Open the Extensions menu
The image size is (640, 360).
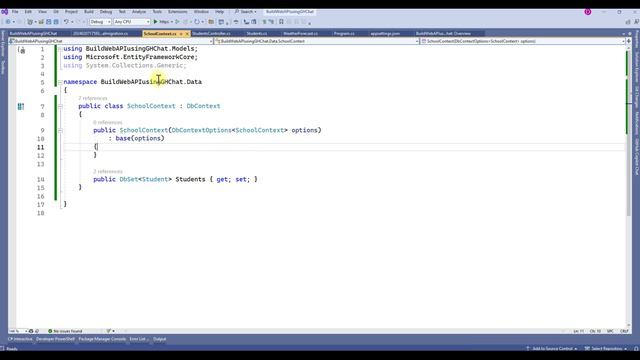click(178, 12)
